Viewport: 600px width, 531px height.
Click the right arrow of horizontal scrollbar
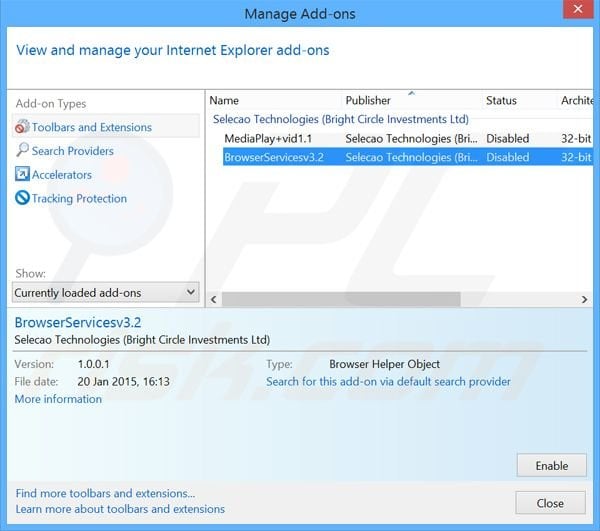584,300
